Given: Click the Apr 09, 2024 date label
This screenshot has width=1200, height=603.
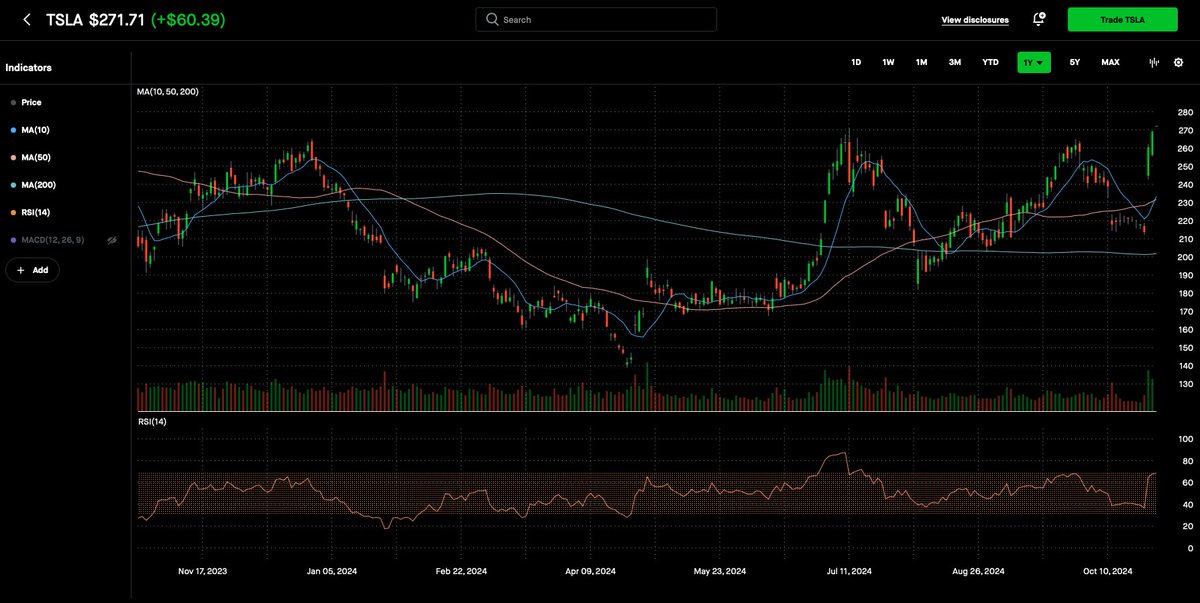Looking at the screenshot, I should point(591,572).
